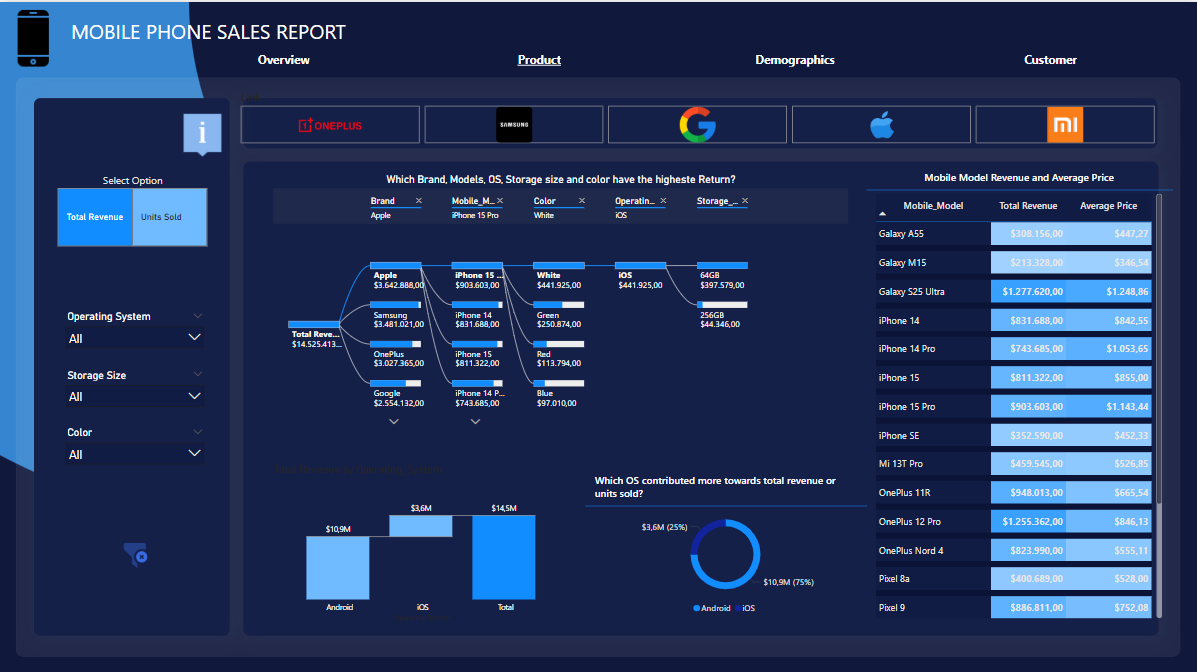Click the Pixel 8a table row
The height and width of the screenshot is (672, 1197).
1013,579
